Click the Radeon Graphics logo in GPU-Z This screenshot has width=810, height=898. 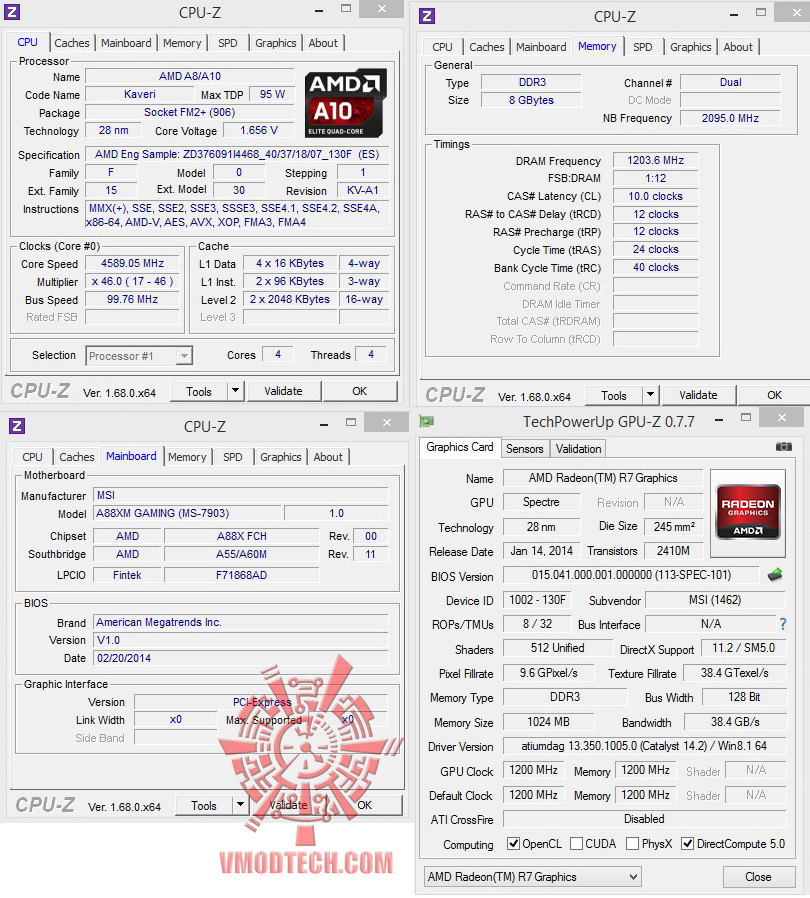click(748, 512)
